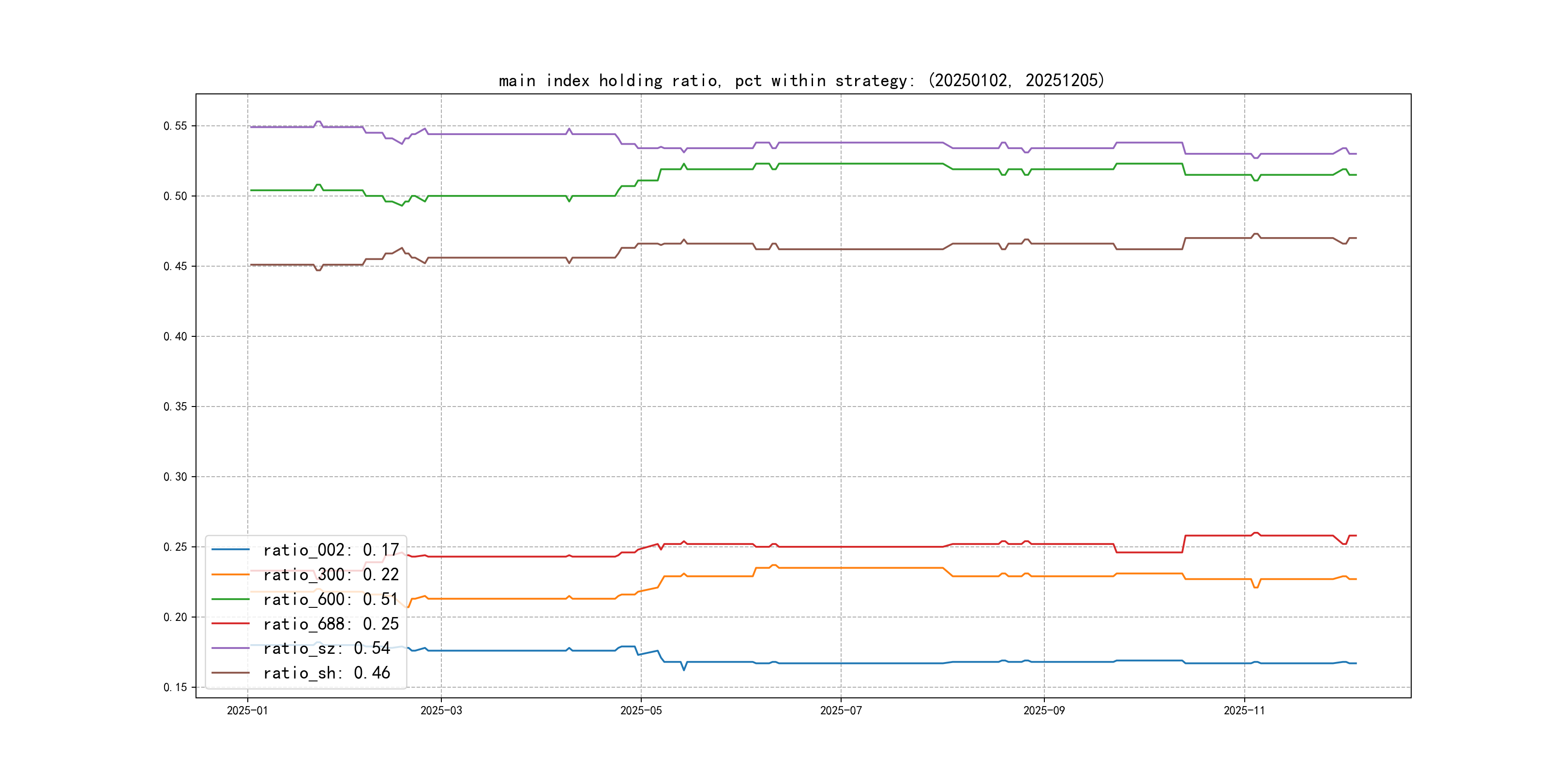Click the 2025-07 x-axis tick label
The image size is (1568, 784).
[841, 710]
